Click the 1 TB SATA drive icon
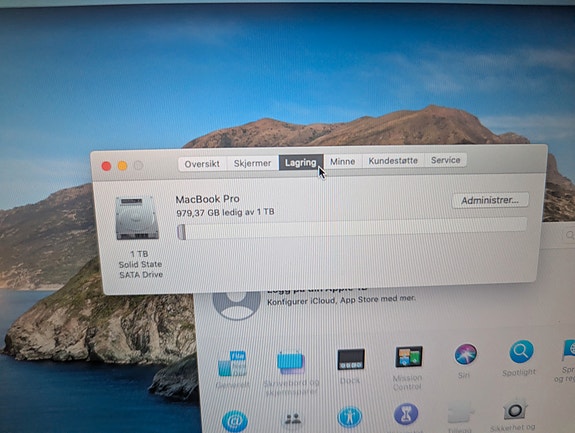The width and height of the screenshot is (575, 433). coord(137,218)
